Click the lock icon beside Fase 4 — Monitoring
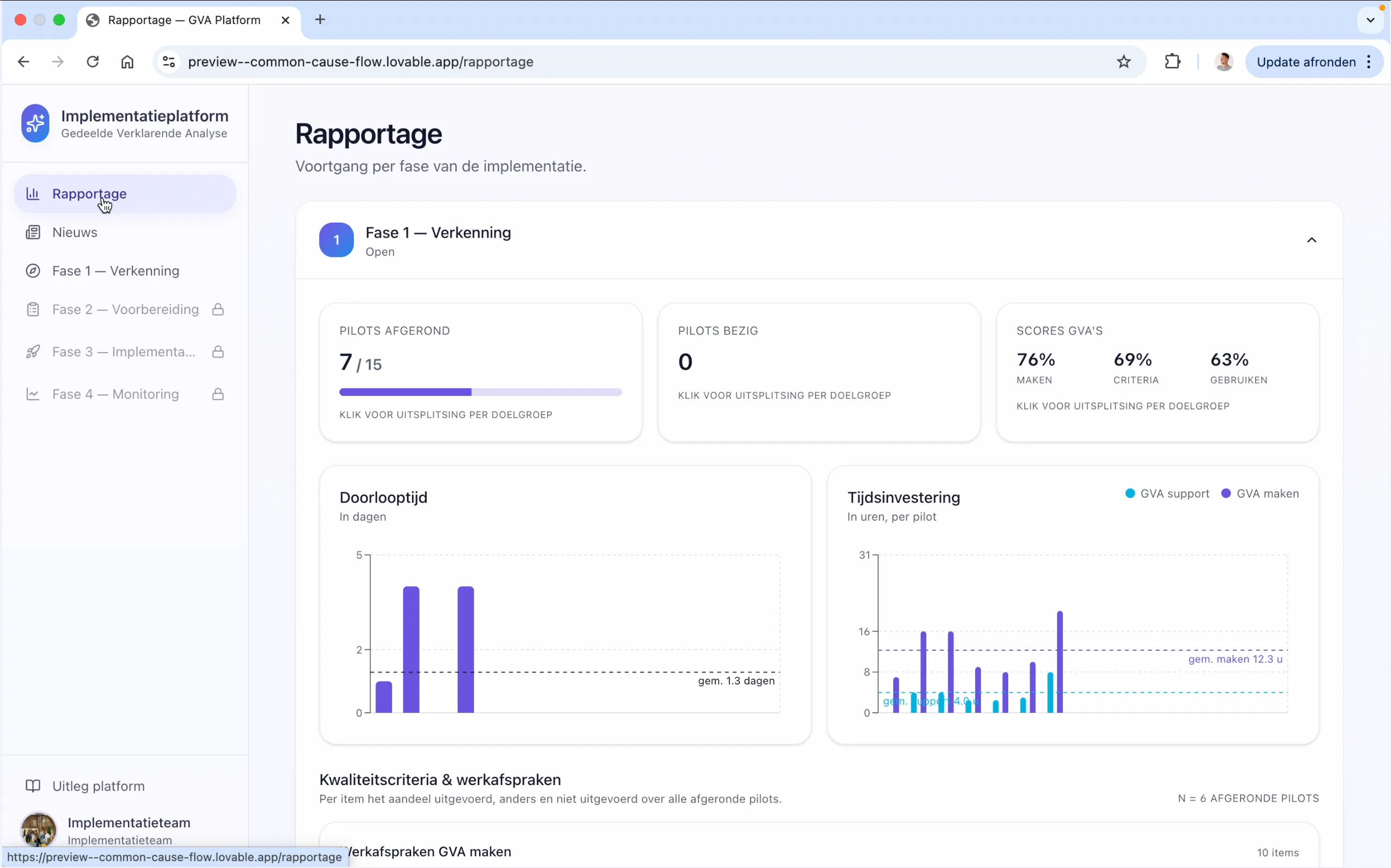 pyautogui.click(x=218, y=394)
